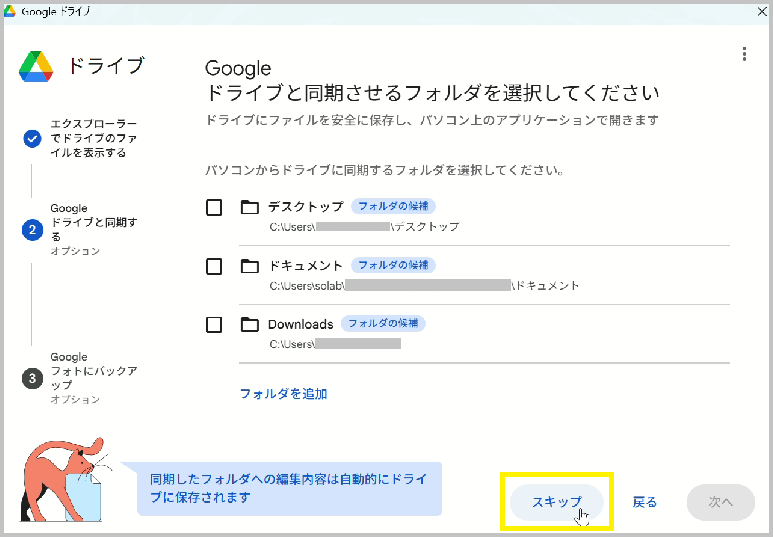Click the ドライブ title text in sidebar

tap(105, 66)
